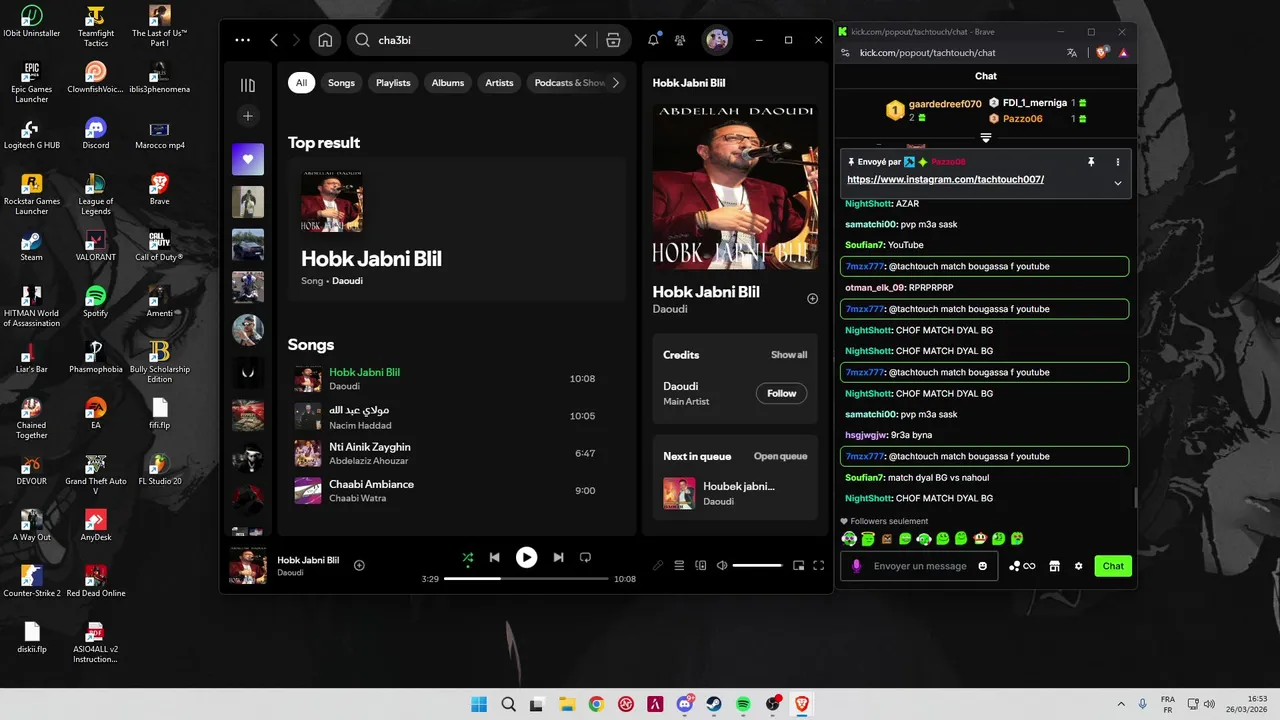The height and width of the screenshot is (720, 1280).
Task: Select Chaabi Ambiance song row
Action: point(456,491)
